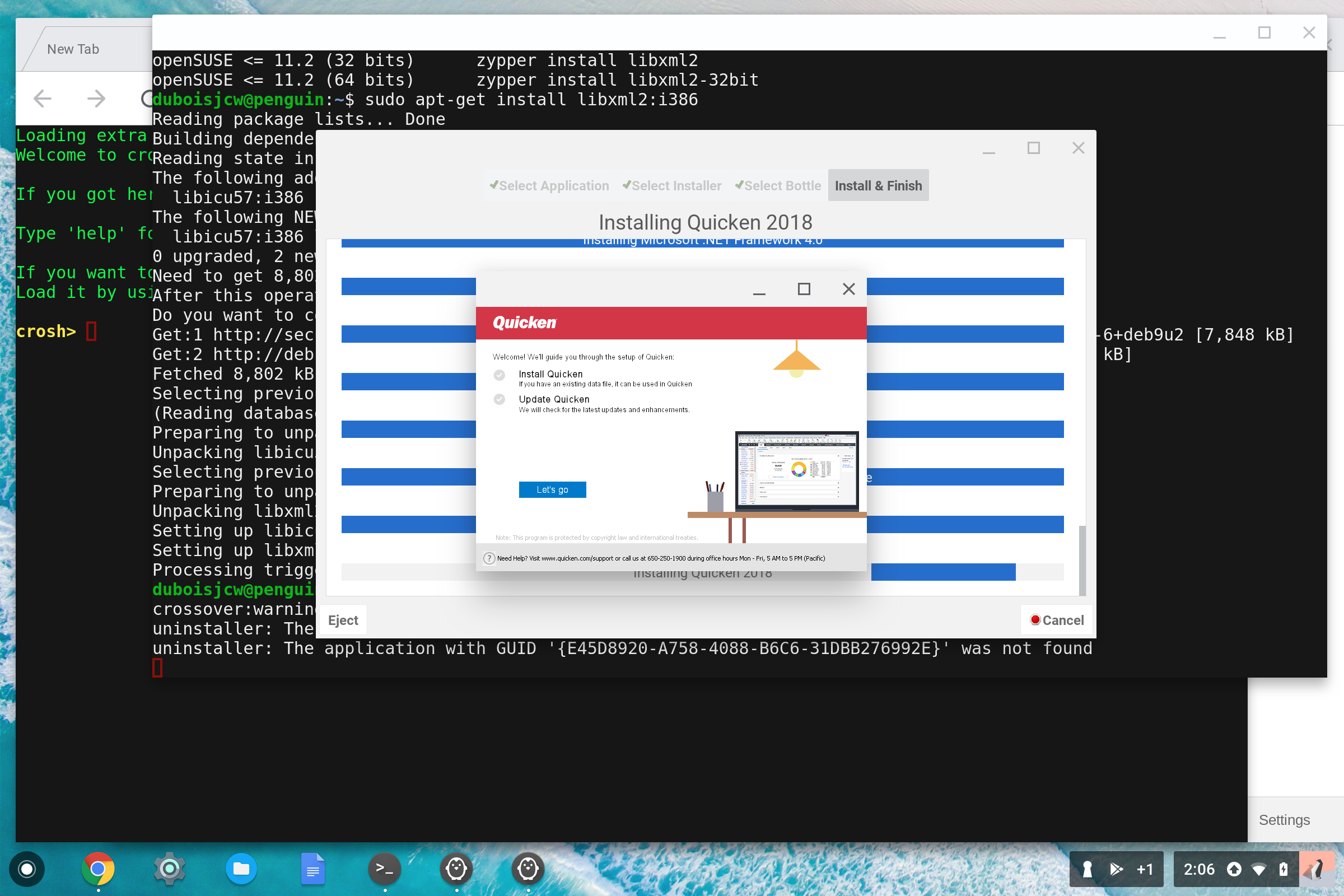Toggle the Install & Finish step indicator
This screenshot has width=1344, height=896.
877,185
